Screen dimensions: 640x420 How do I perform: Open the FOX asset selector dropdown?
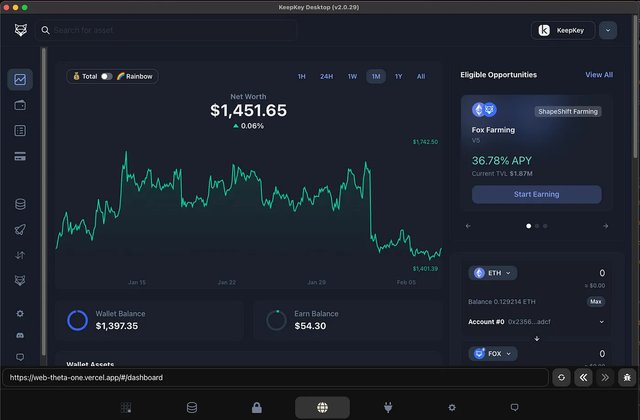pyautogui.click(x=493, y=353)
